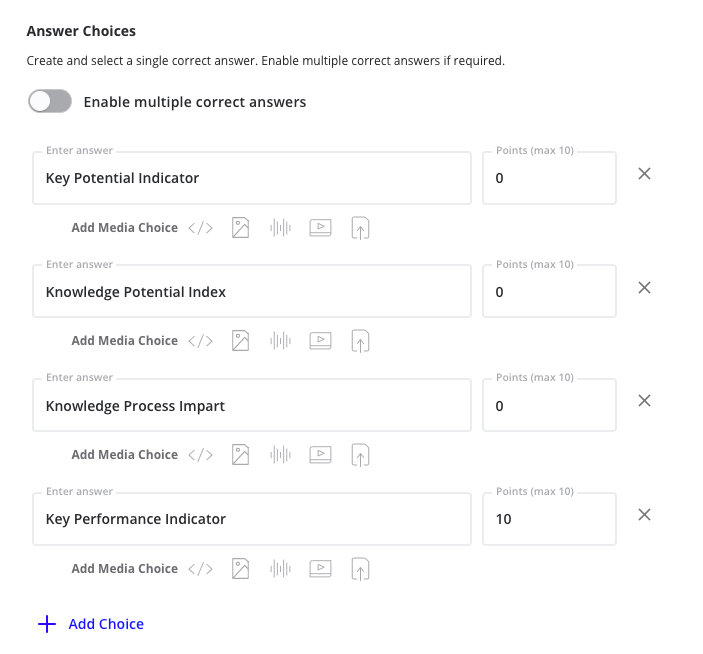Click code embed icon under Key Potential Indicator
Screen dimensions: 703x654
point(201,228)
